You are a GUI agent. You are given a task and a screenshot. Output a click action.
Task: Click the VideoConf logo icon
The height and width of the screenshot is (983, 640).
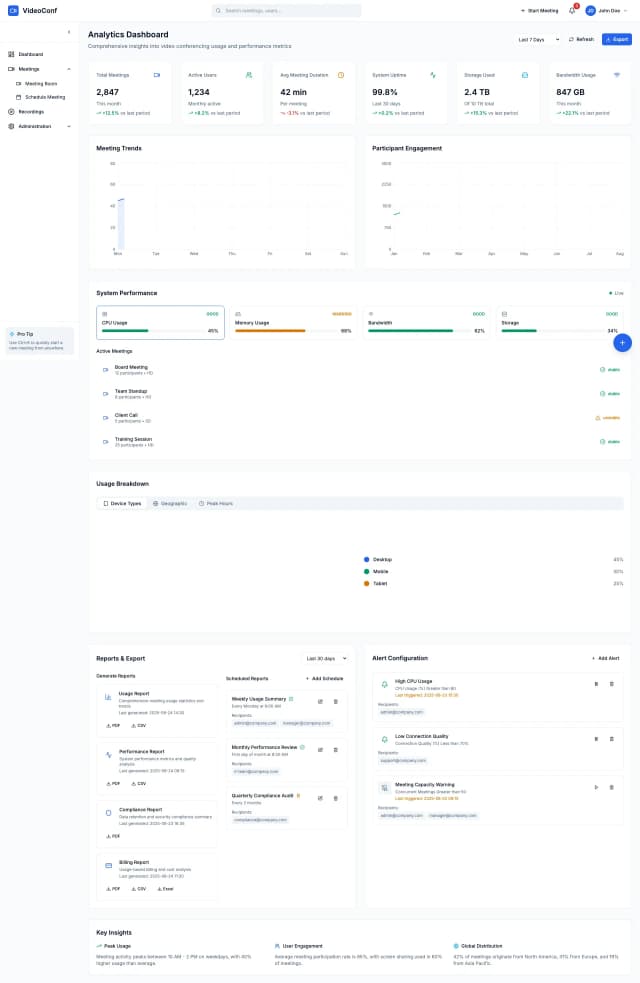coord(13,10)
